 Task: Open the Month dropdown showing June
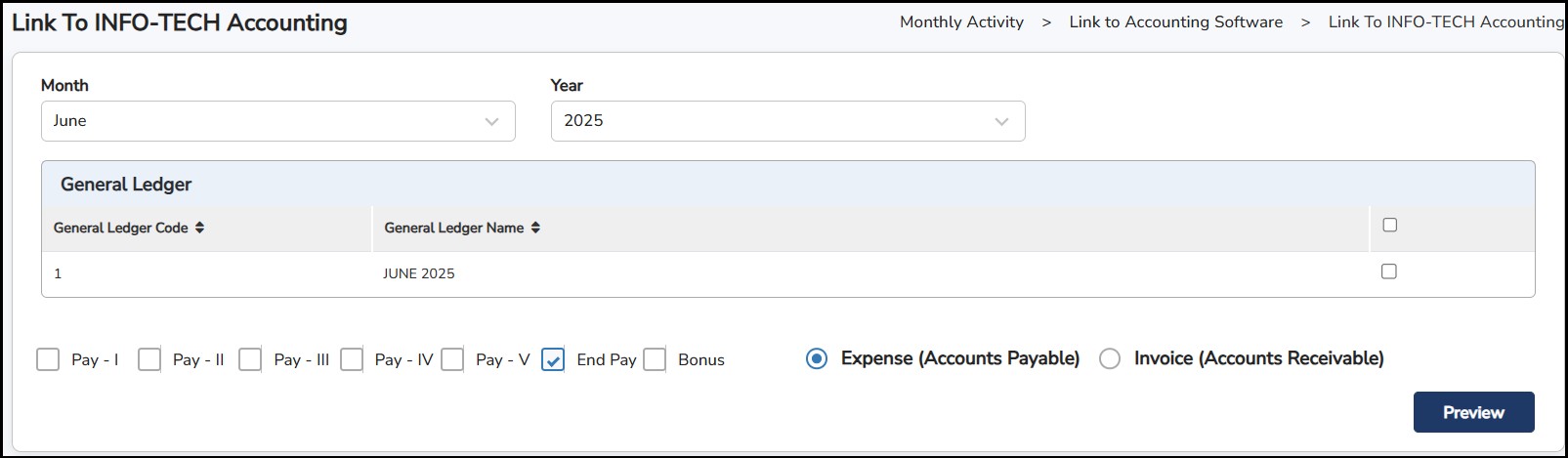point(277,121)
